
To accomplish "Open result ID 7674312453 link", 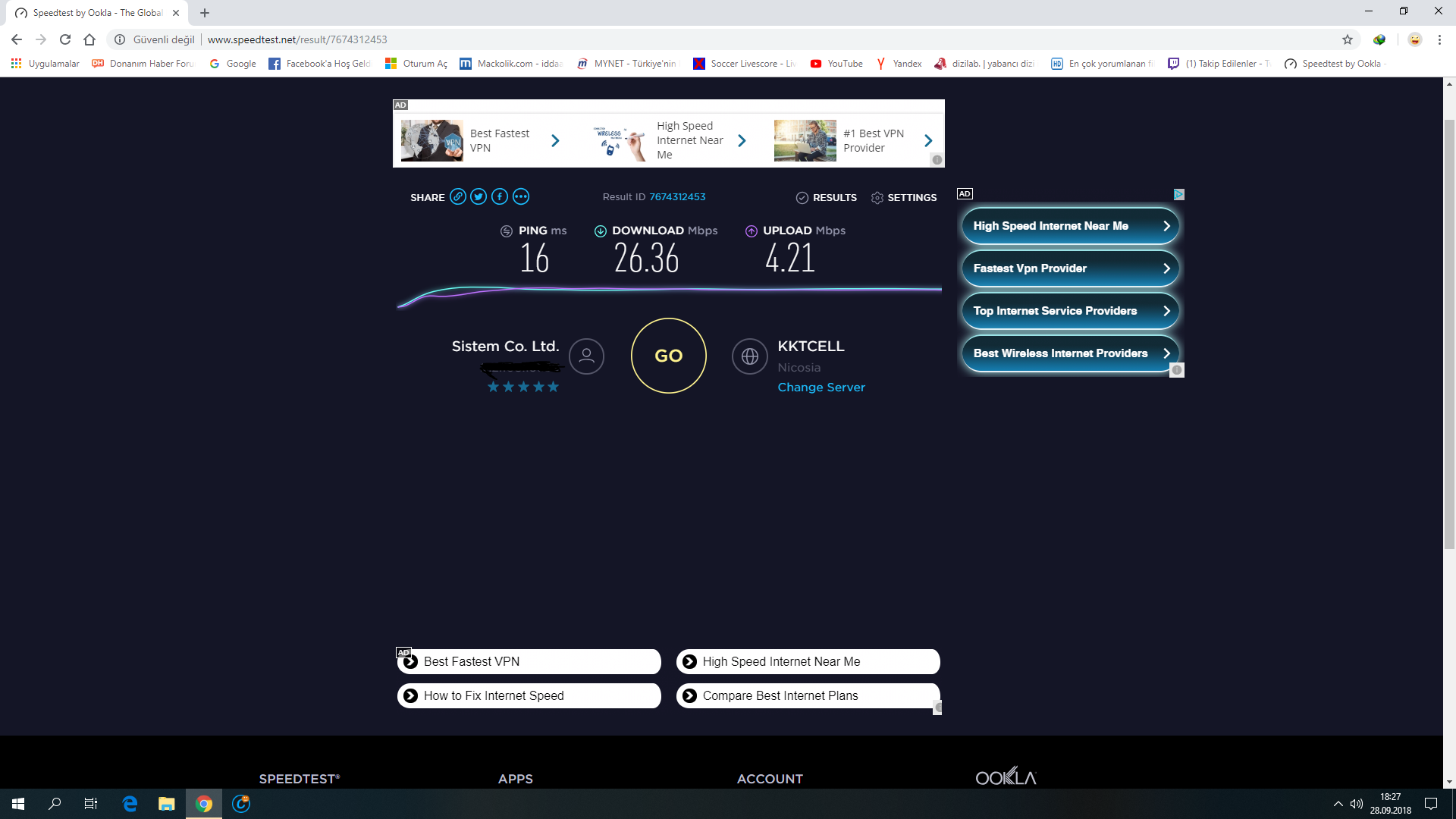I will (677, 196).
